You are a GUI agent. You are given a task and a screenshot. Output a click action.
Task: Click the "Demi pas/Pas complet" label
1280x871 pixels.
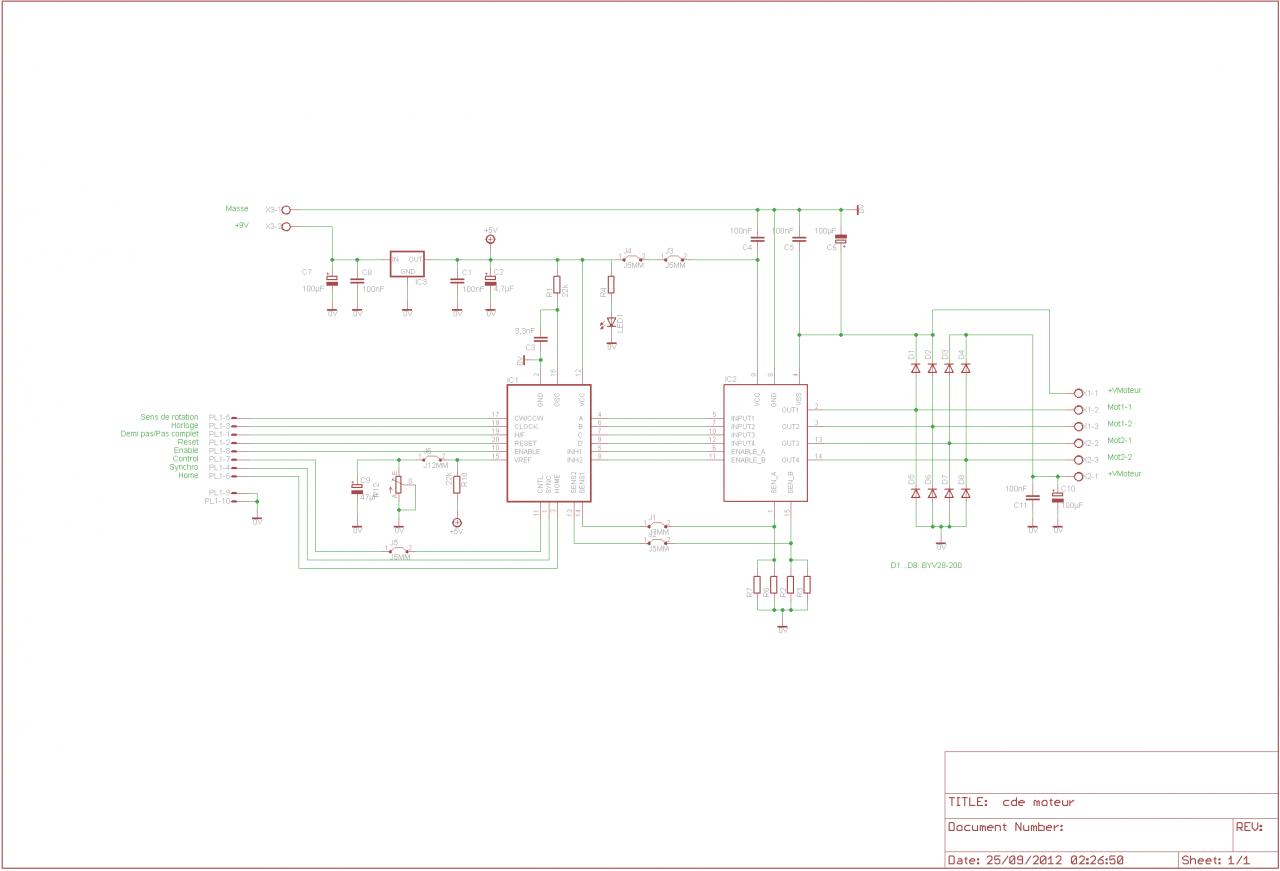click(160, 434)
